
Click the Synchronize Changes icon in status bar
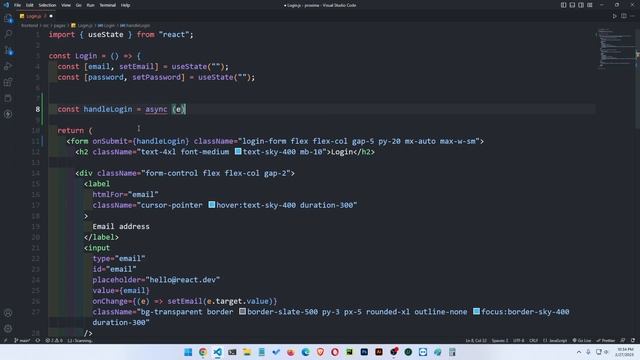point(38,340)
